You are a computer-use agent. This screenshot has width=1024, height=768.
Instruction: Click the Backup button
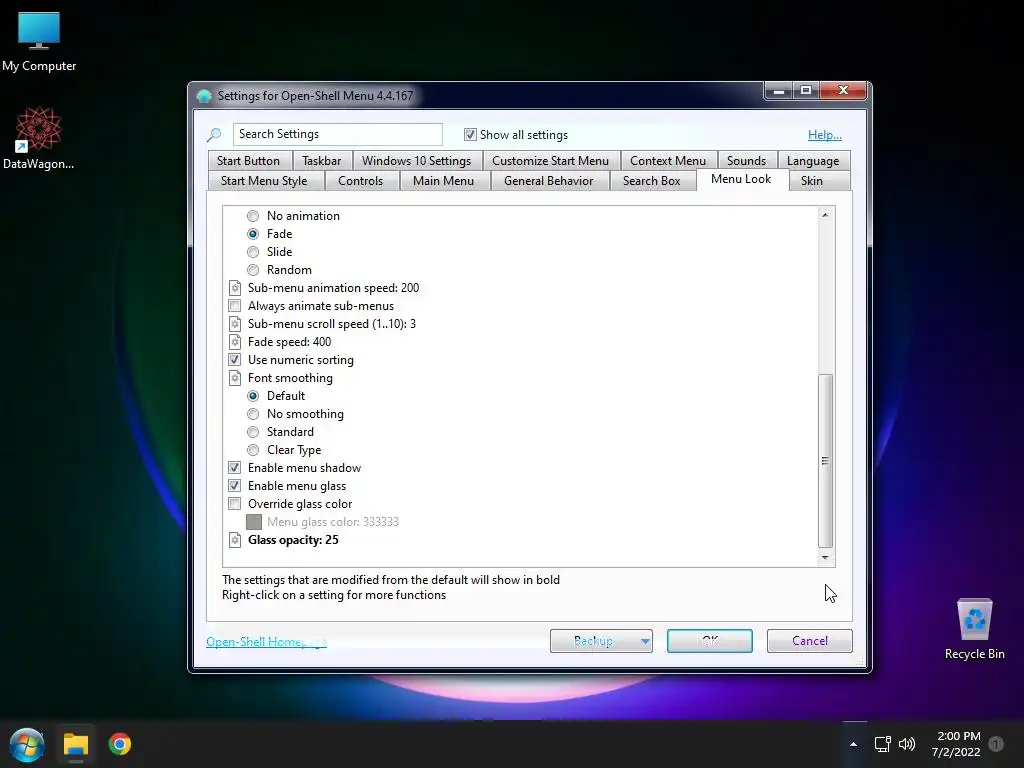(594, 641)
